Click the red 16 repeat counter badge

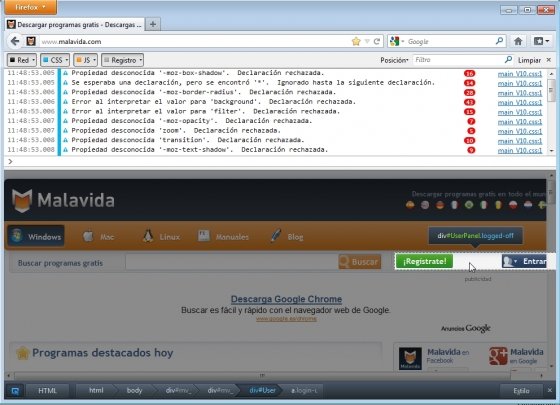coord(469,74)
